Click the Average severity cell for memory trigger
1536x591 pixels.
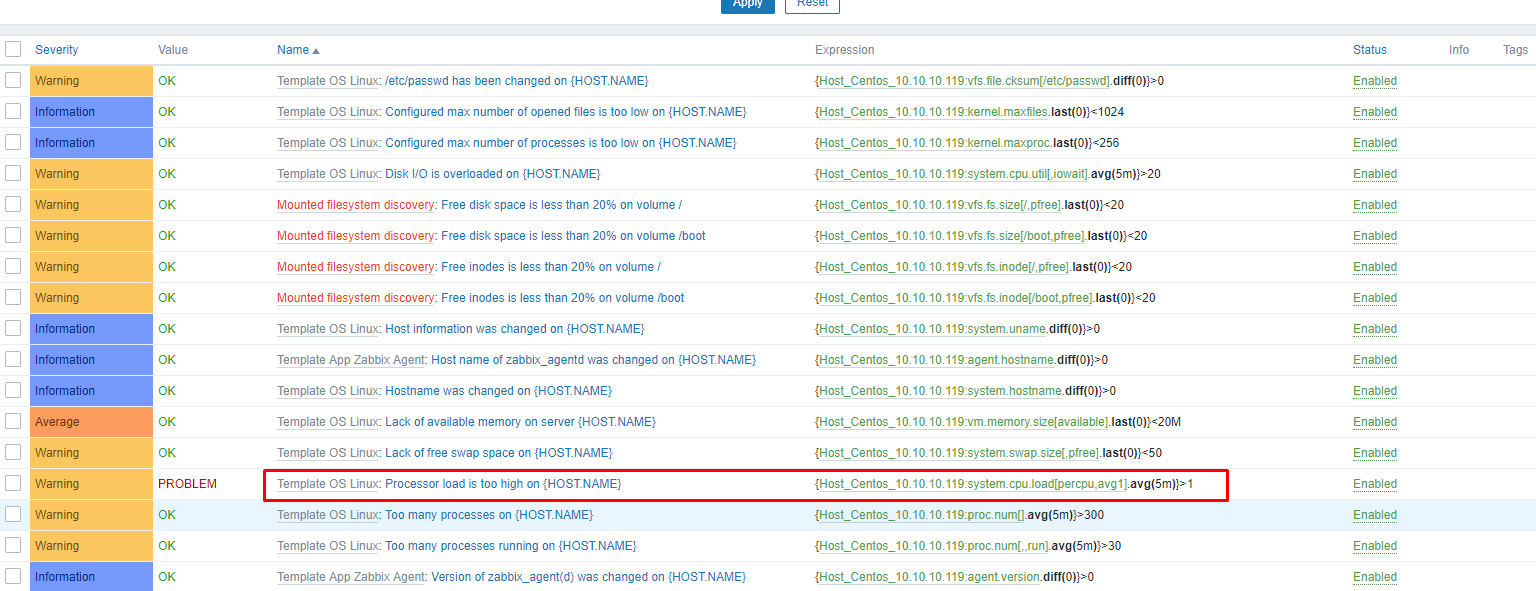tap(91, 422)
